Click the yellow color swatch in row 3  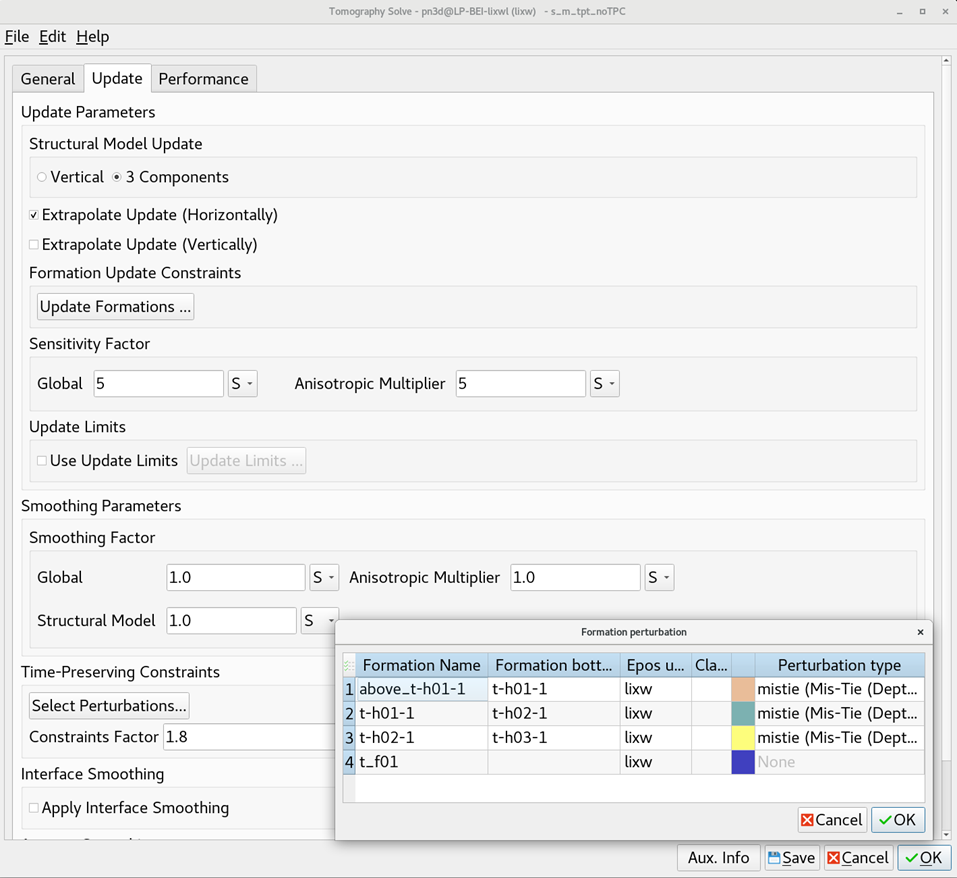point(743,738)
